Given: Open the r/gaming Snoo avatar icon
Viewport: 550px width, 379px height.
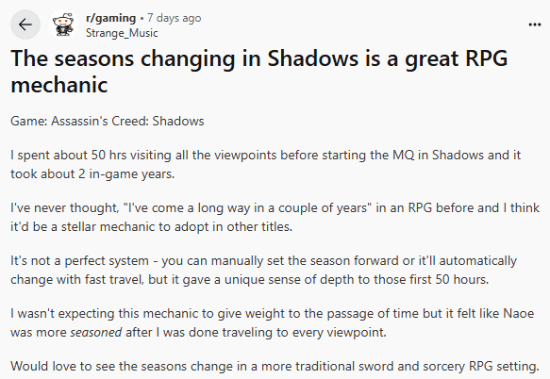Looking at the screenshot, I should tap(63, 25).
